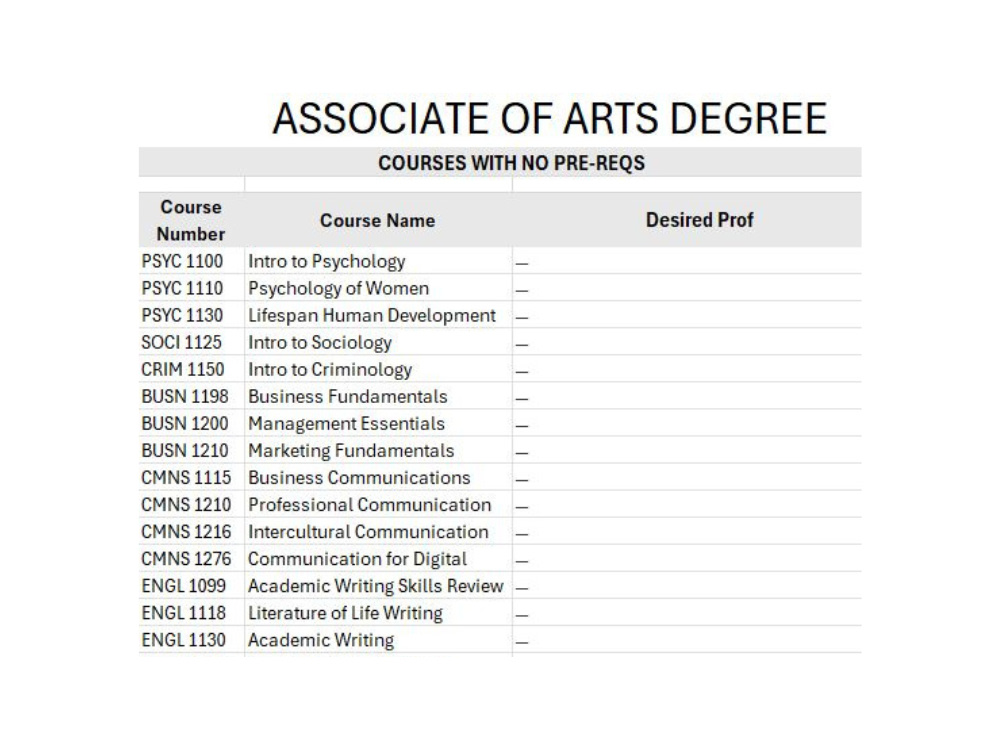Select the Professional Communication cell

click(x=378, y=504)
